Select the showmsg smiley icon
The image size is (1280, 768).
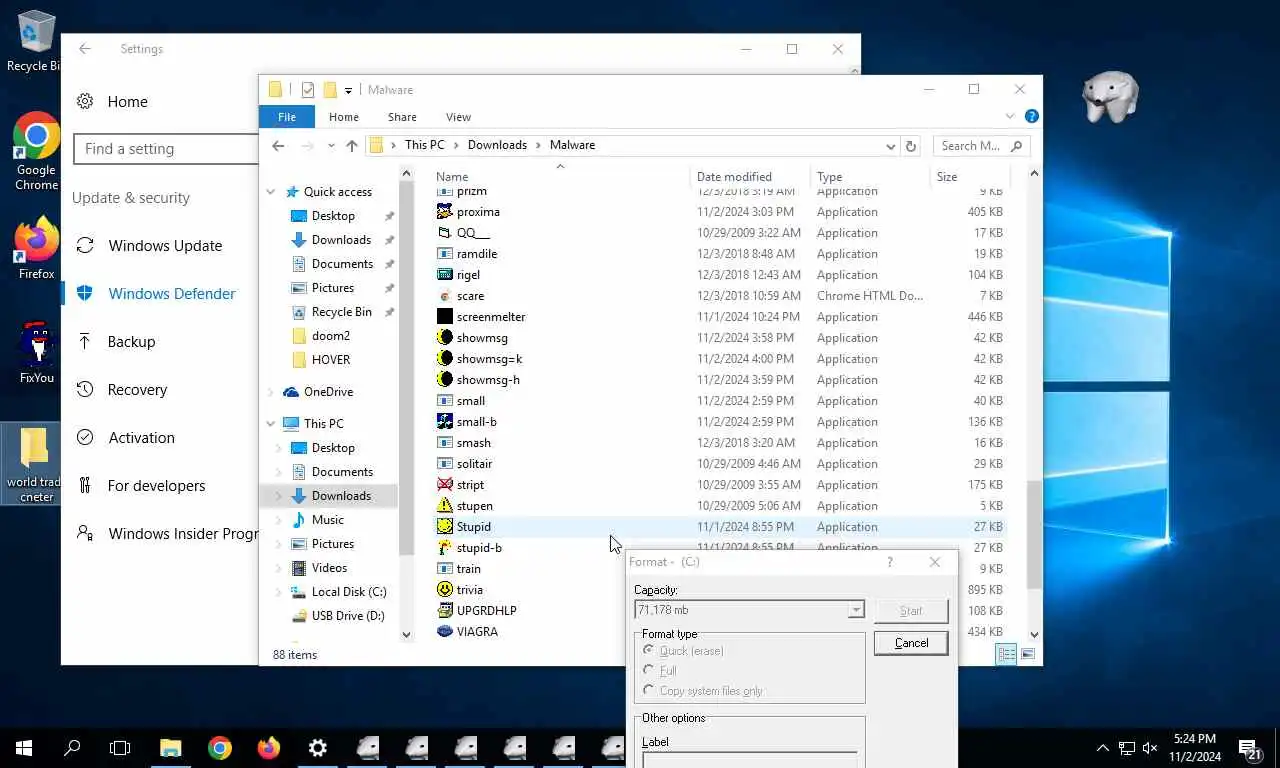tap(445, 338)
